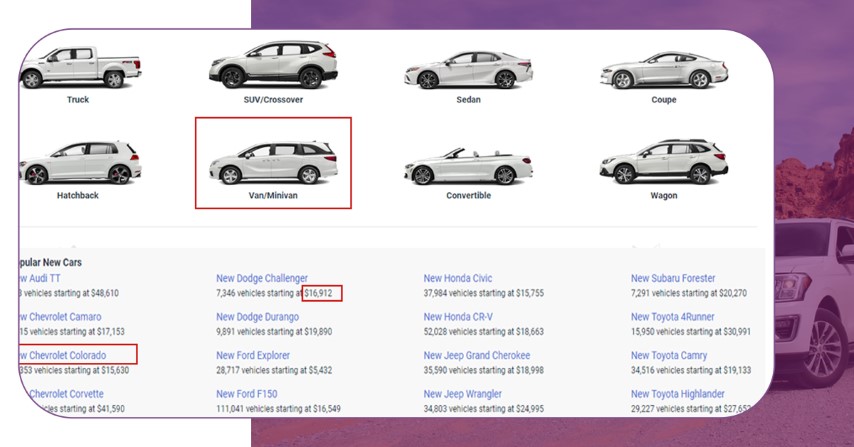Click the Popular New Cars heading

[x=50, y=262]
